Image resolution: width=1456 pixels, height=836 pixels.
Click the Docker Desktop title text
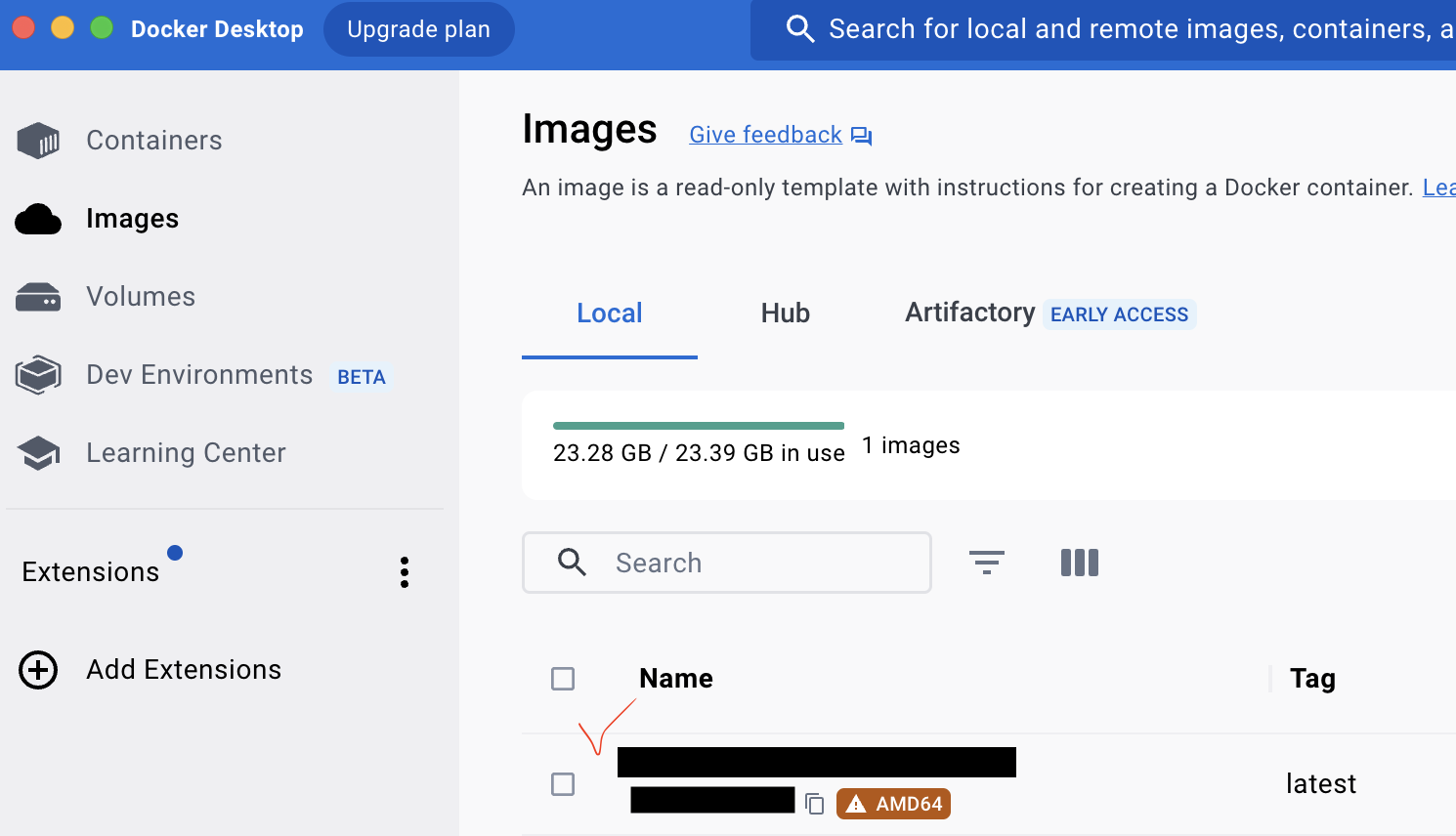pos(217,29)
